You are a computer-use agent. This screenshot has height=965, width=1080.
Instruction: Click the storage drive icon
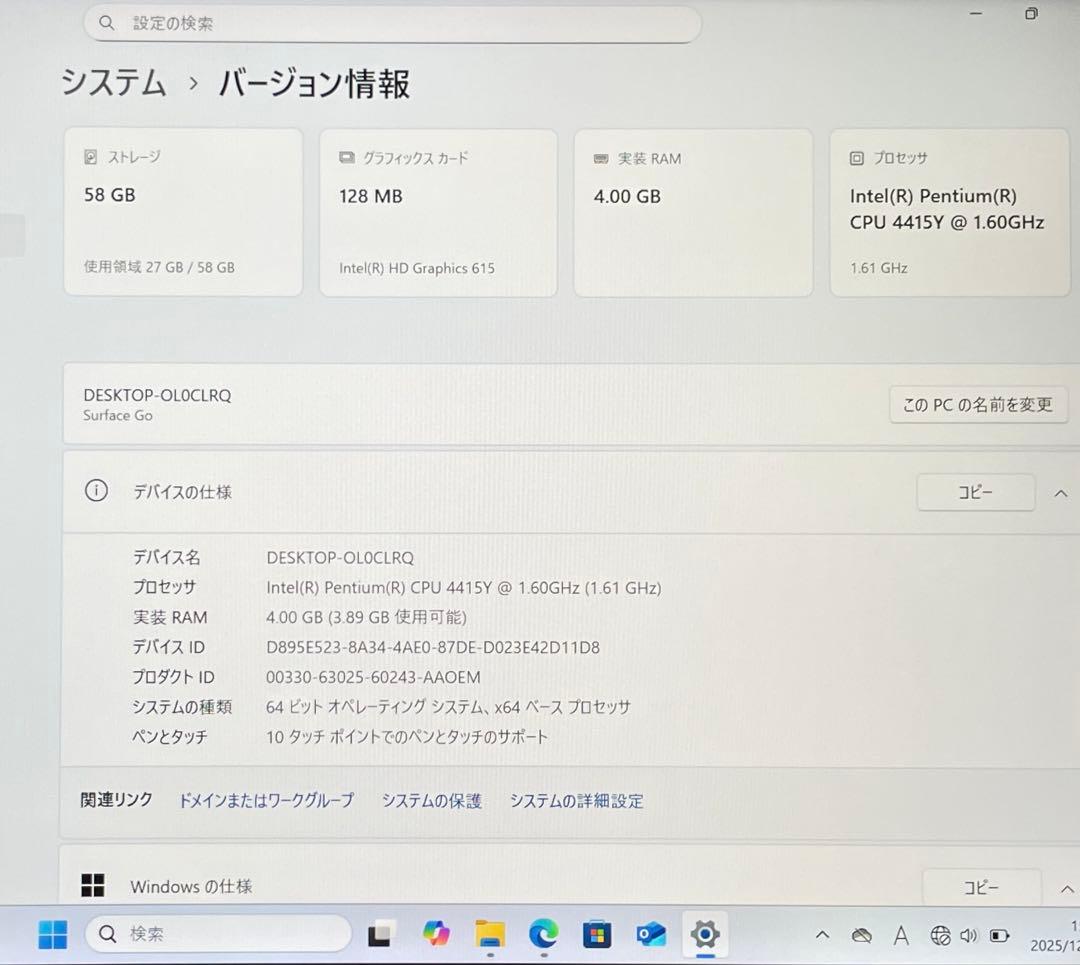click(90, 157)
